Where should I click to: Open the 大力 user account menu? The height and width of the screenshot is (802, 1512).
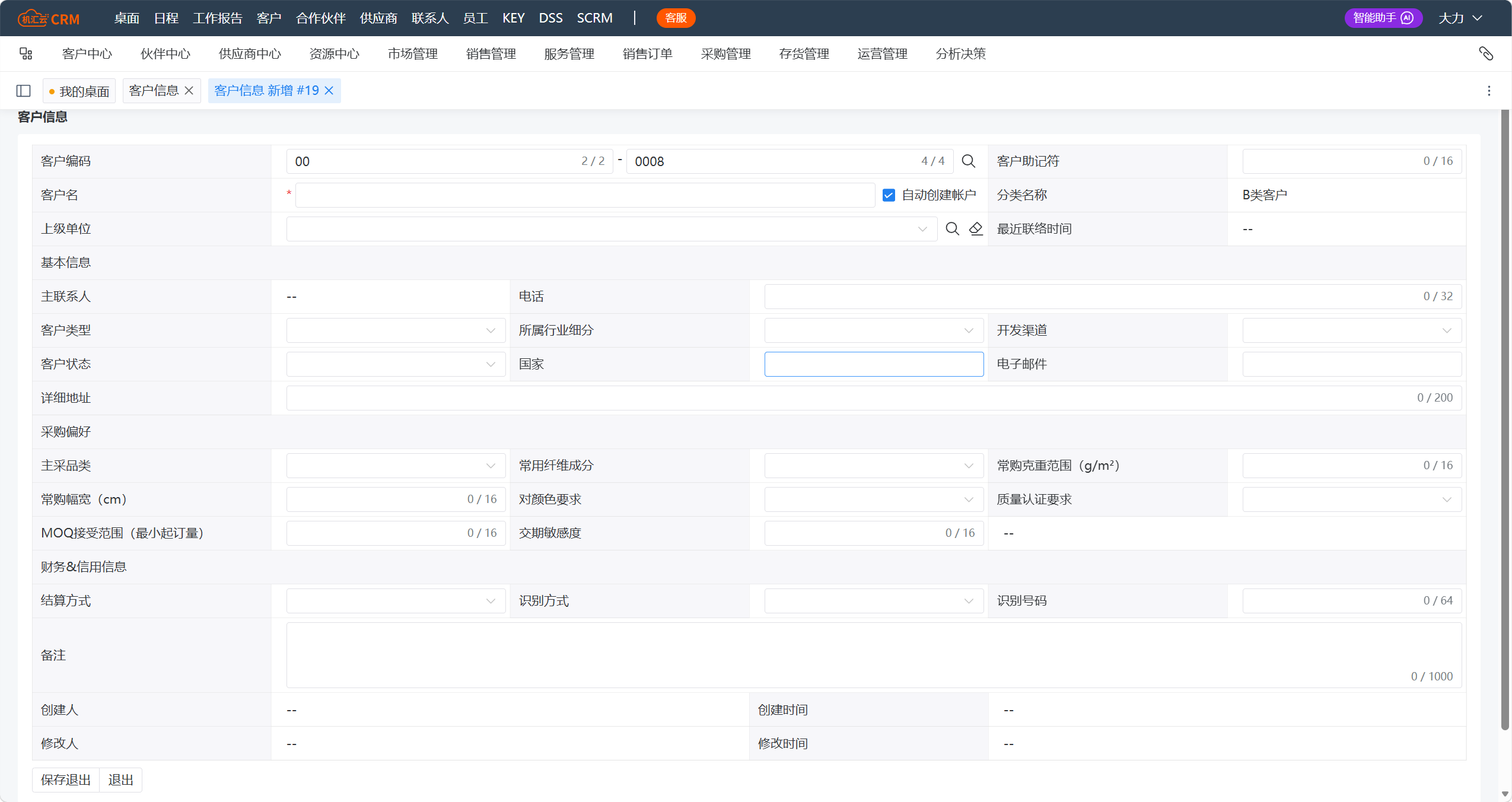coord(1460,18)
